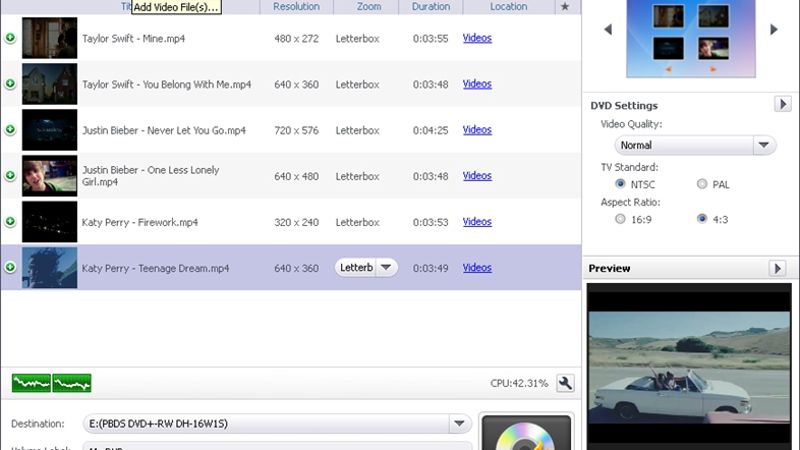
Task: Click green add icon beside Katy Perry - Firework.mp4
Action: pos(10,221)
